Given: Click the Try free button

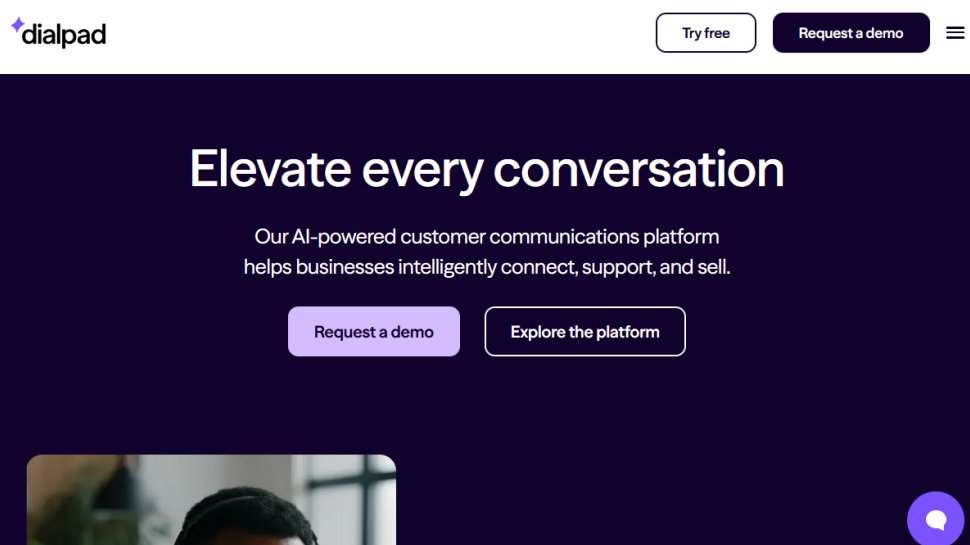Looking at the screenshot, I should 706,33.
